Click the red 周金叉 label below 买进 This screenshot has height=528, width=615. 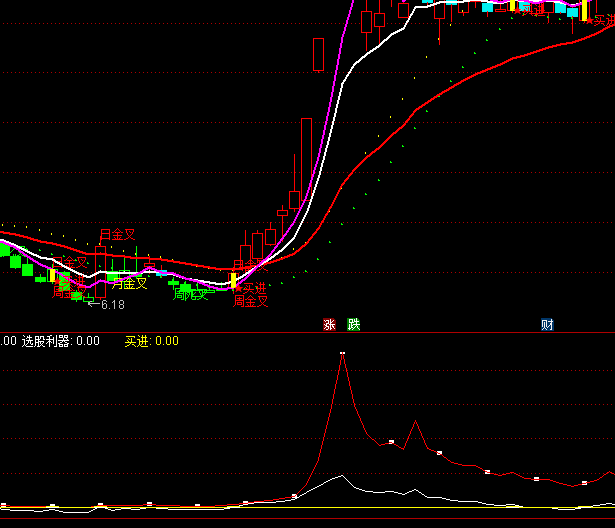(251, 301)
